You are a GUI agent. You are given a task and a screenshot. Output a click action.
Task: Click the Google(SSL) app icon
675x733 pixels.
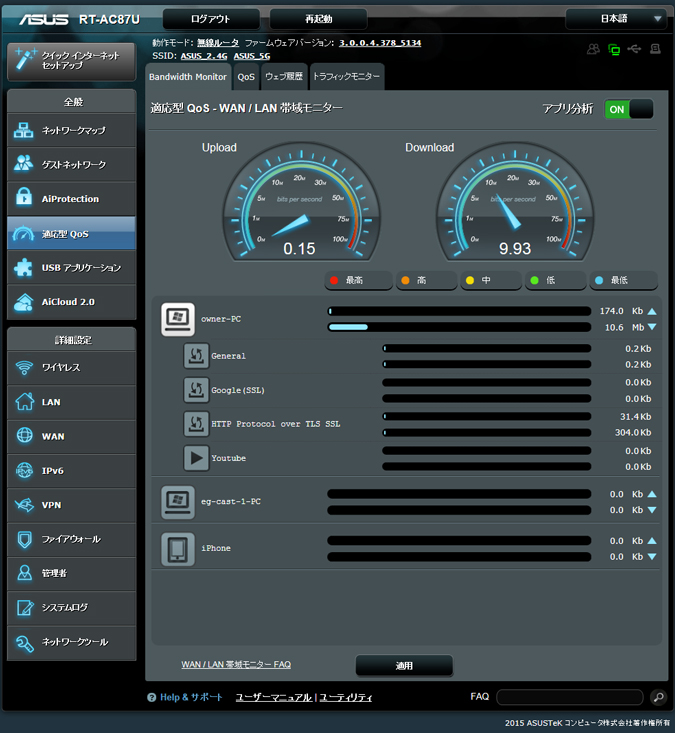point(196,390)
